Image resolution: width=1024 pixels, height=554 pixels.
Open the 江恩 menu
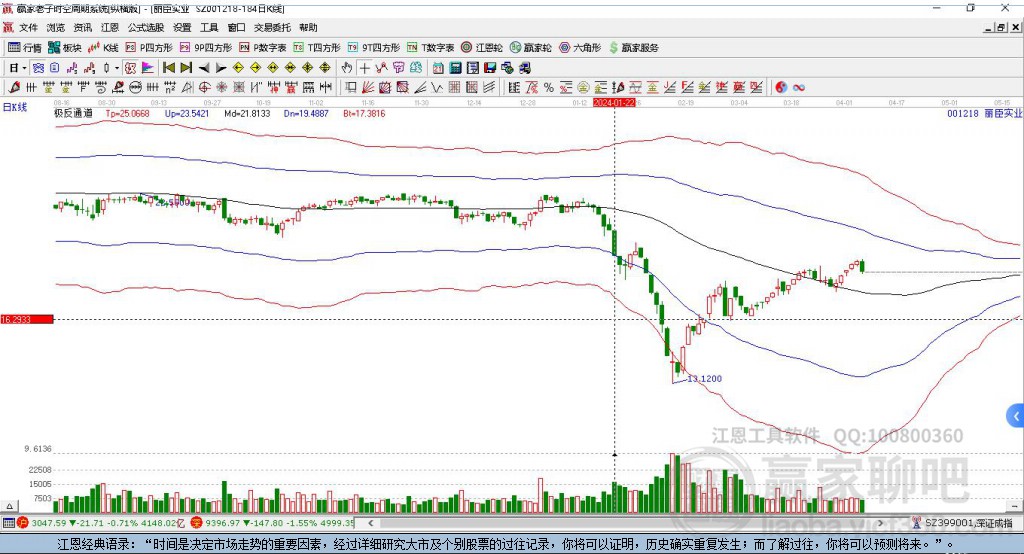tap(110, 27)
